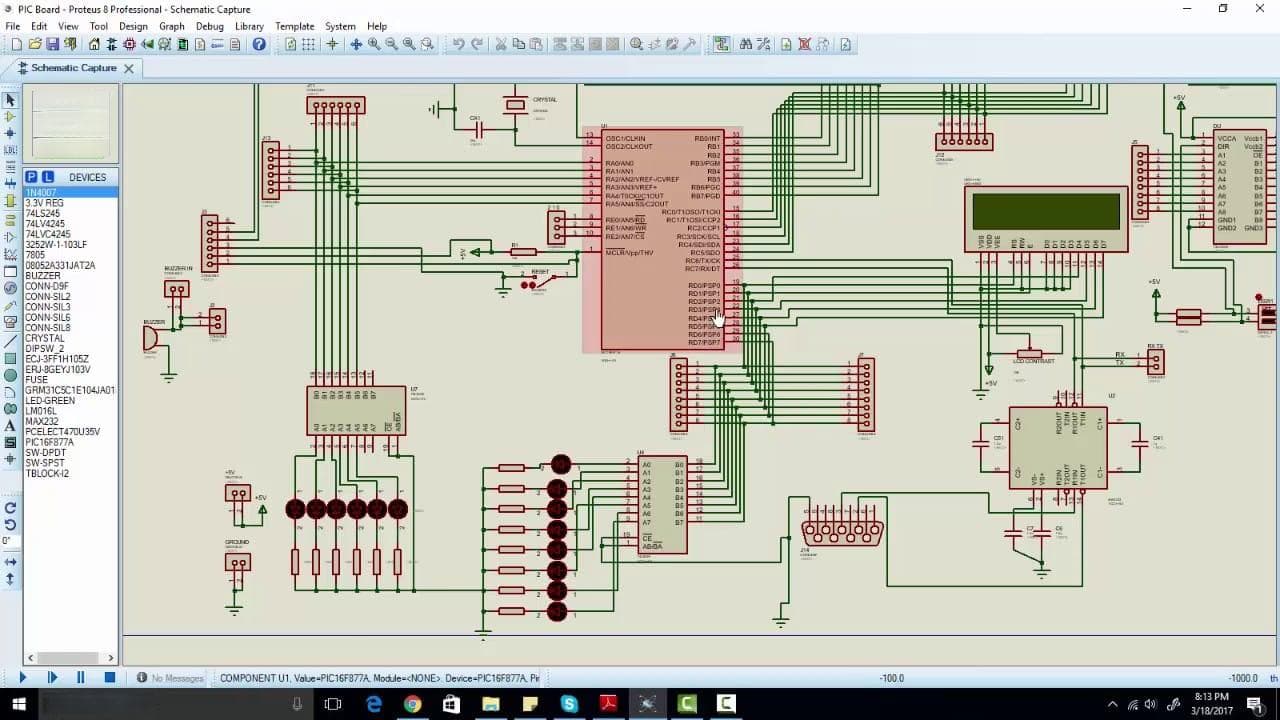Stop the simulation
This screenshot has height=720, width=1280.
[110, 677]
